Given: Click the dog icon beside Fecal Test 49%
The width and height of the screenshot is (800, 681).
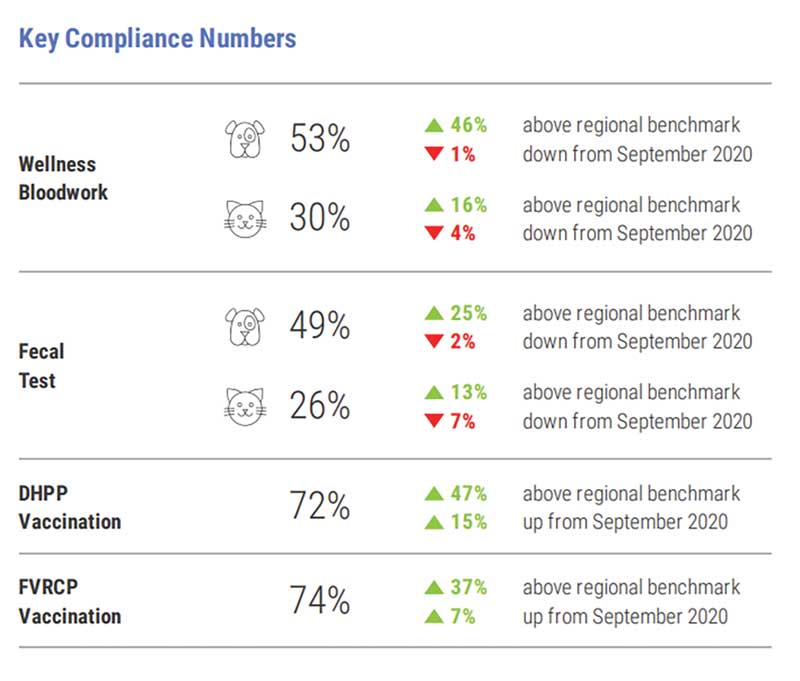Looking at the screenshot, I should tap(245, 326).
